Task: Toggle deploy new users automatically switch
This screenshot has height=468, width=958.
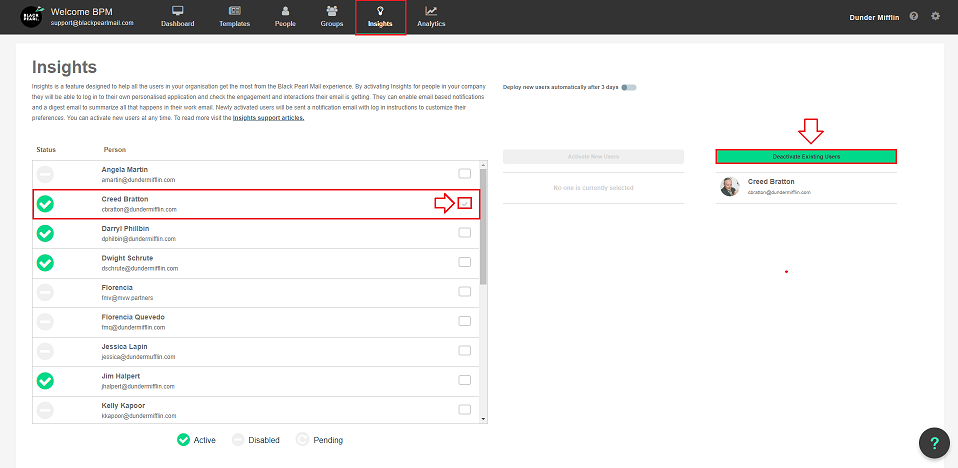Action: tap(628, 87)
